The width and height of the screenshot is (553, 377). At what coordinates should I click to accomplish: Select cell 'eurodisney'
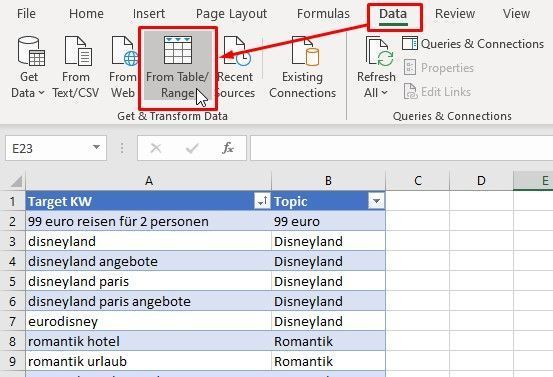(148, 321)
